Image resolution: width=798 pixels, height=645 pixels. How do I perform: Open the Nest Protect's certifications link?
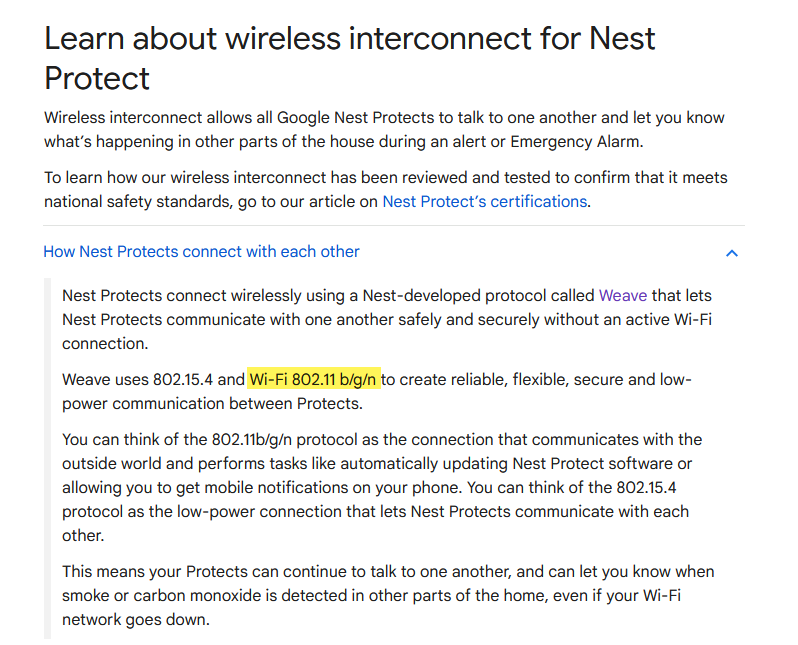[x=484, y=202]
